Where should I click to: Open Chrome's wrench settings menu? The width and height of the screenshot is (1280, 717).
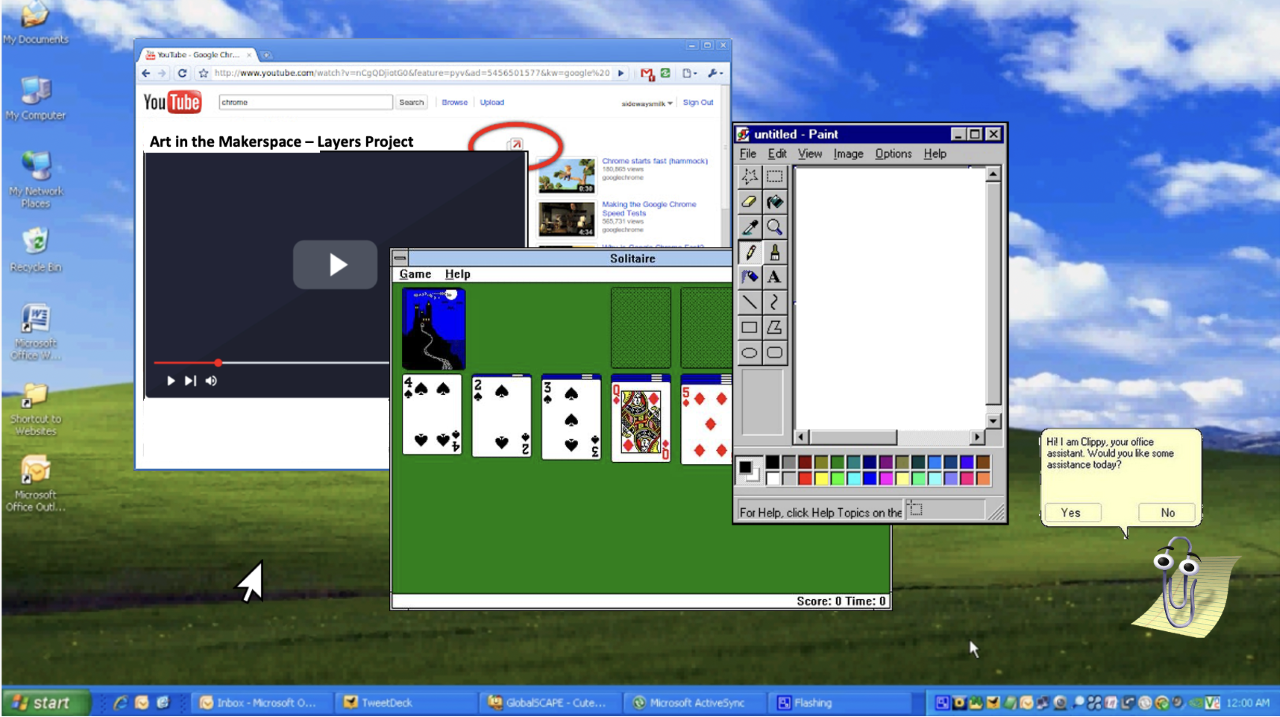[715, 73]
